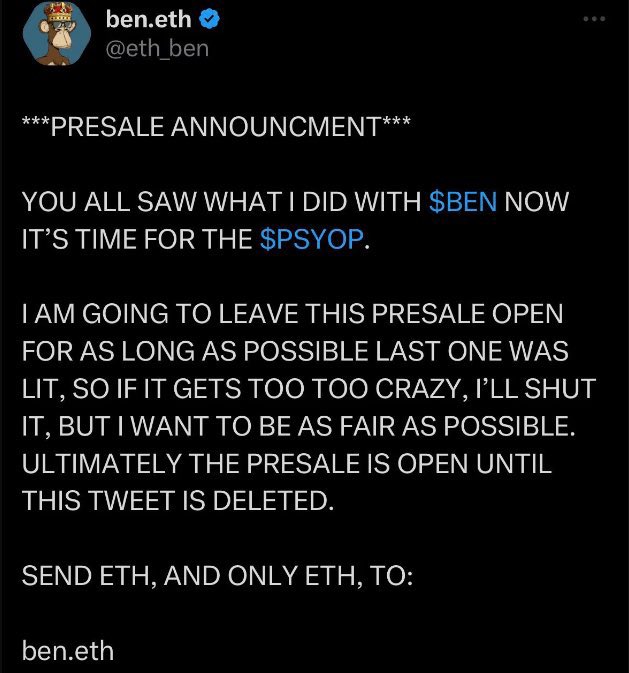Click the ben.eth address at the tweet bottom
The width and height of the screenshot is (629, 673).
(x=68, y=651)
